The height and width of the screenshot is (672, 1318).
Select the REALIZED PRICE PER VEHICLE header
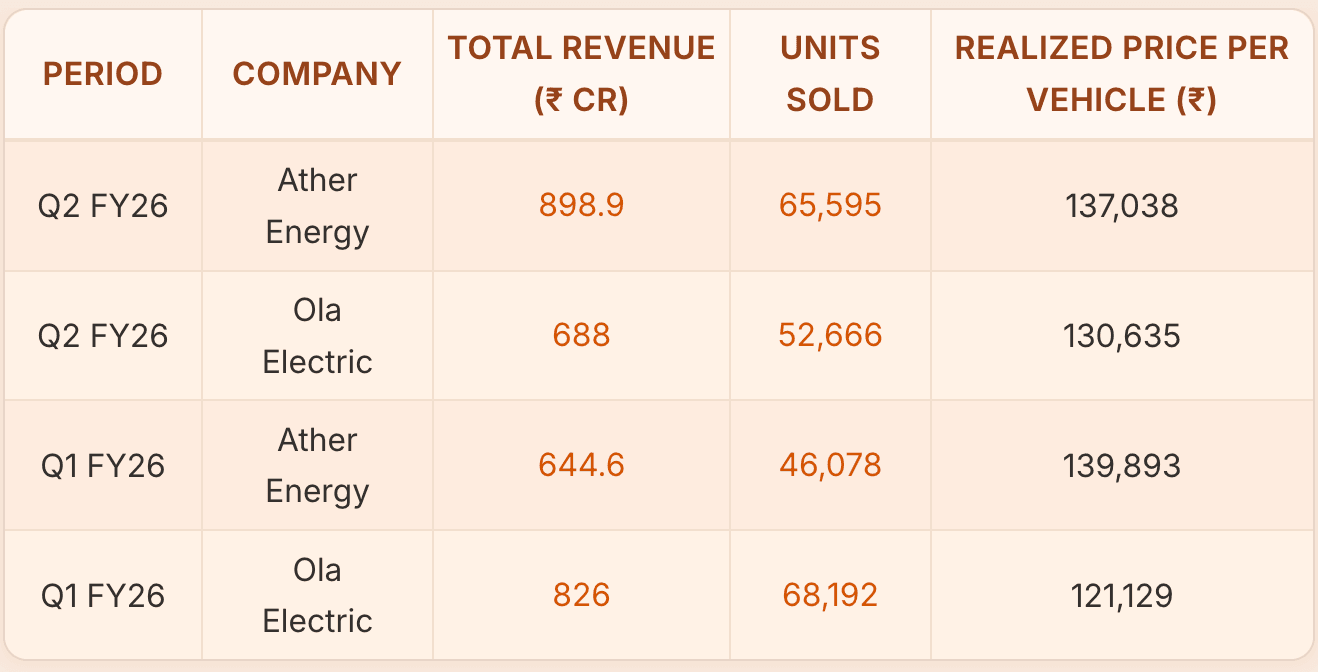tap(1121, 74)
